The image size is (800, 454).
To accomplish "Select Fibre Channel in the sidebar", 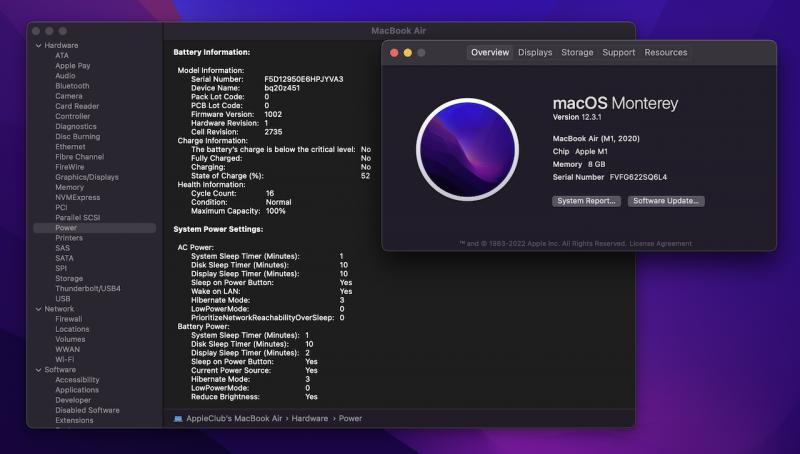I will [80, 157].
